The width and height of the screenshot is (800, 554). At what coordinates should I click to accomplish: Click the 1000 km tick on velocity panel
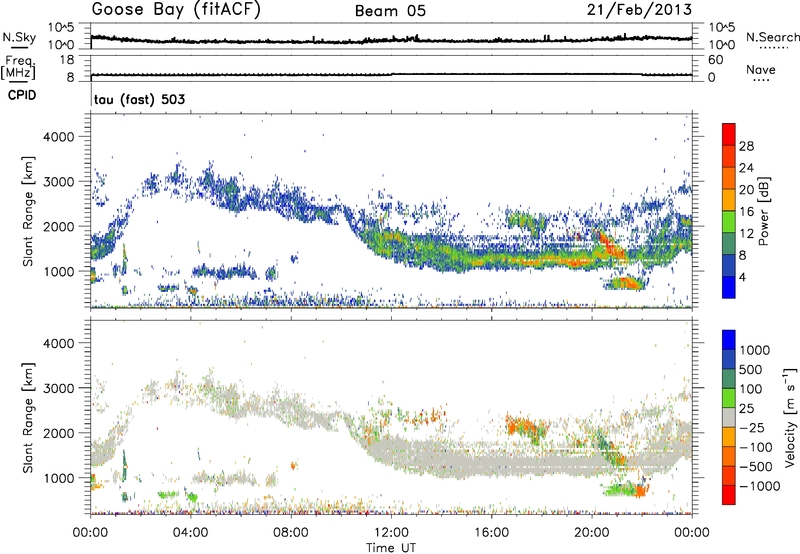click(x=58, y=478)
